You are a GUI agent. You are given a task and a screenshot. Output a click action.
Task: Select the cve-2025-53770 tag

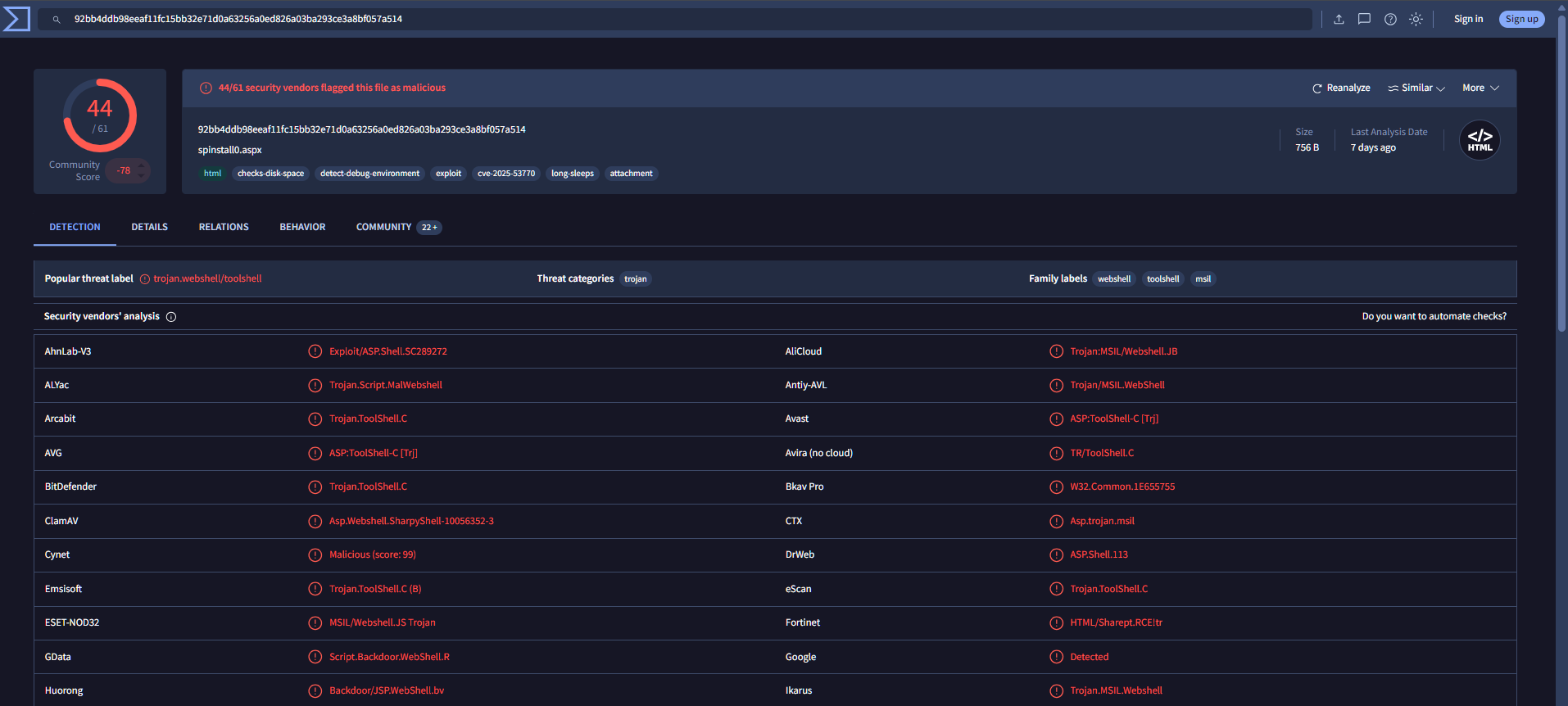click(506, 174)
